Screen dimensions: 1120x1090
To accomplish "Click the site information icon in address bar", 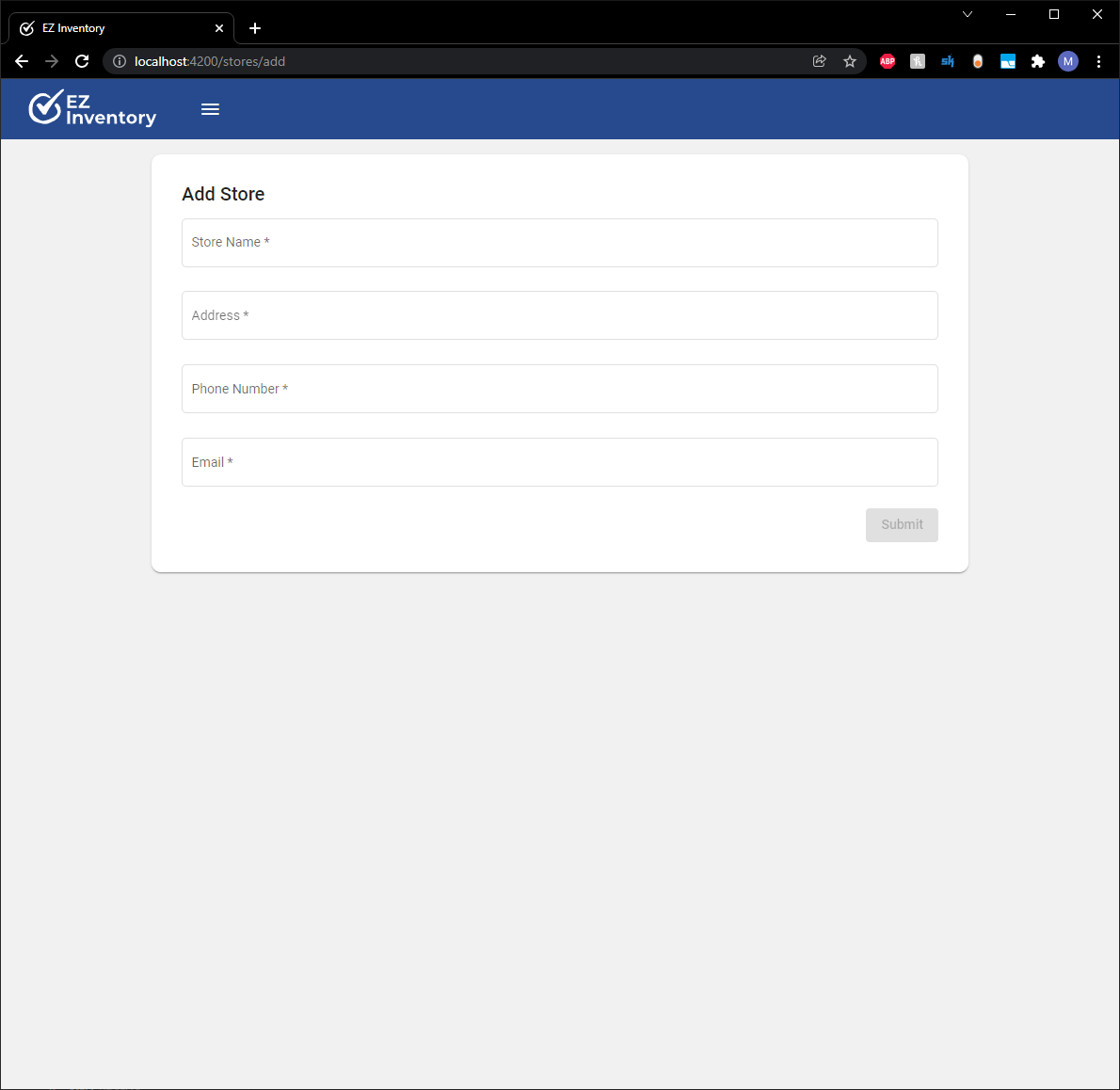I will click(119, 61).
